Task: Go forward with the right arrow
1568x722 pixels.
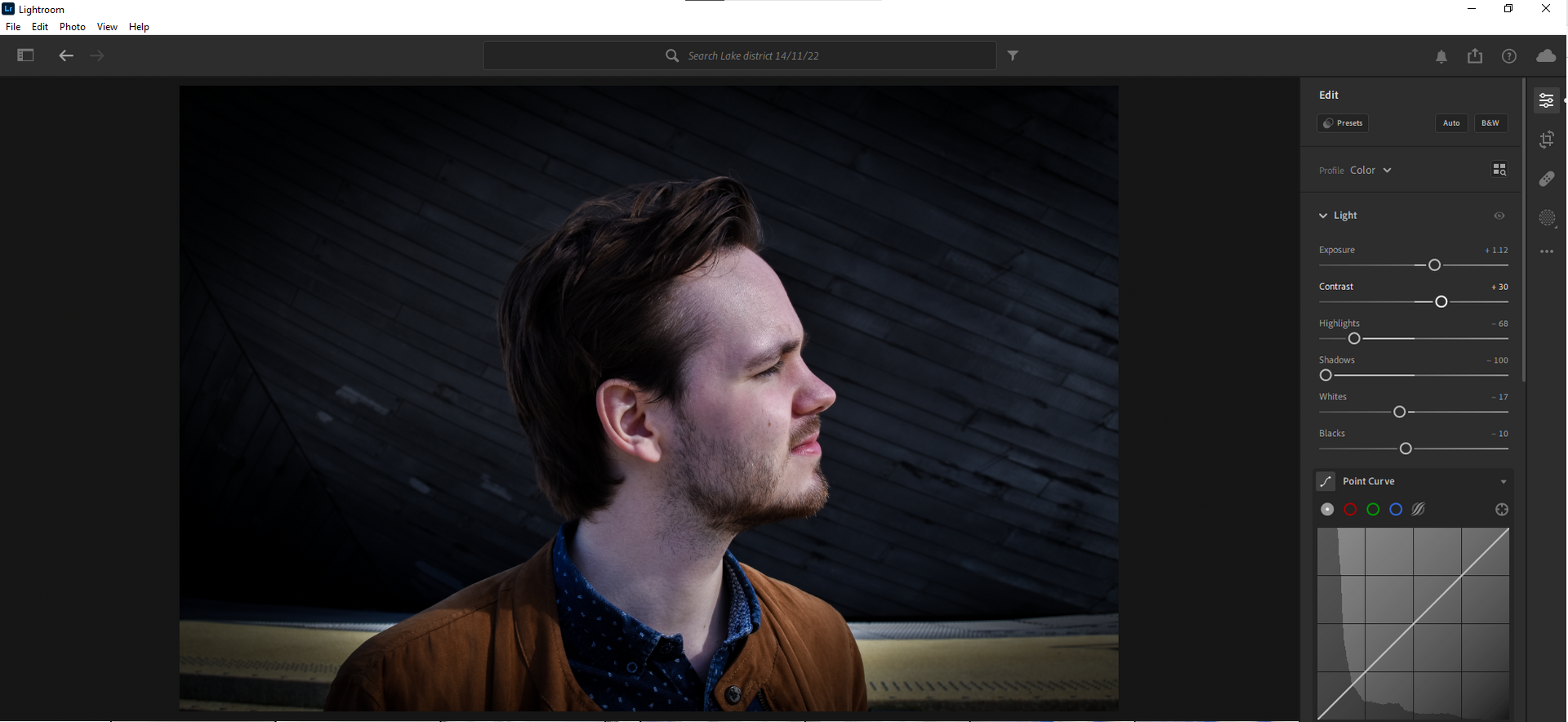Action: (97, 56)
